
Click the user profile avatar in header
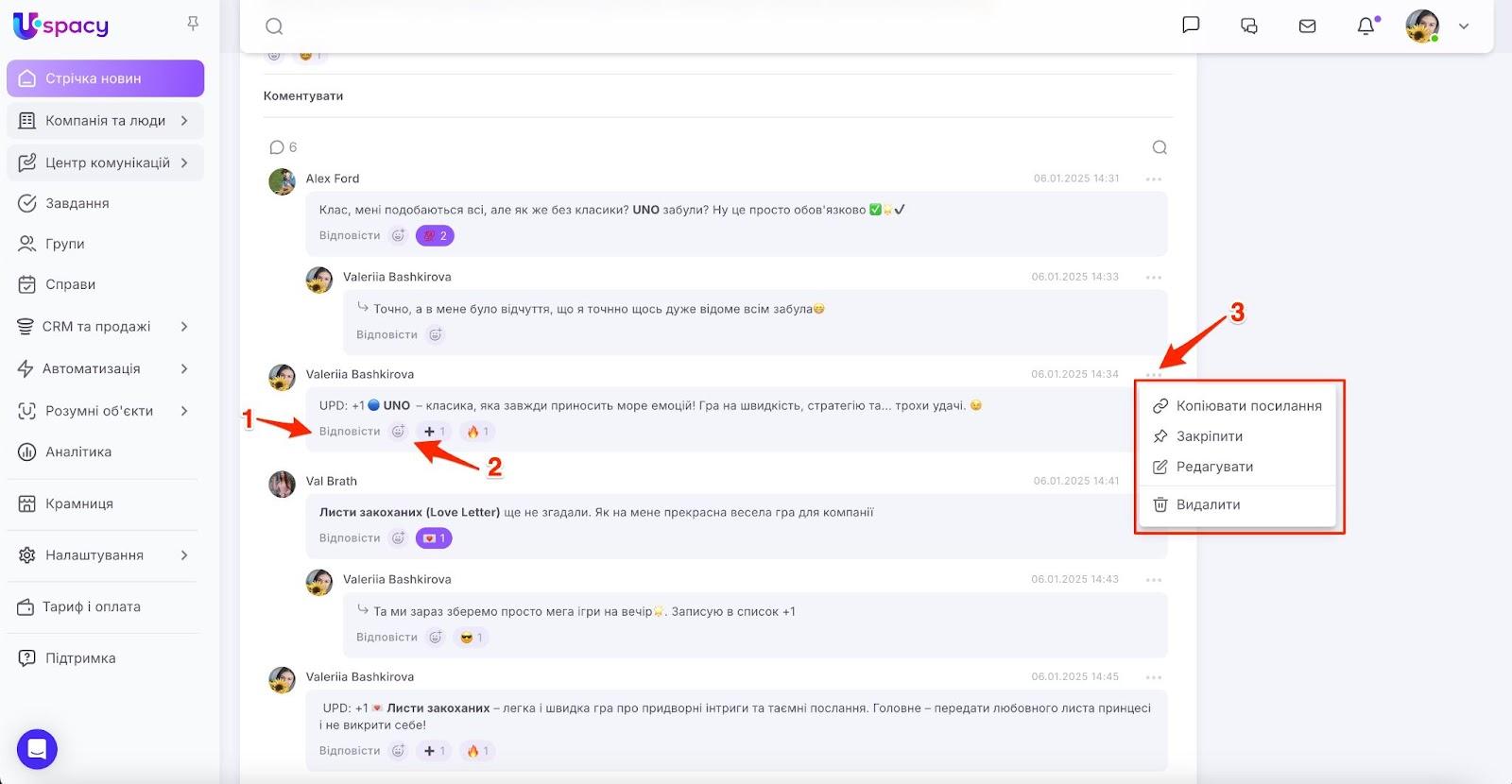click(1422, 26)
